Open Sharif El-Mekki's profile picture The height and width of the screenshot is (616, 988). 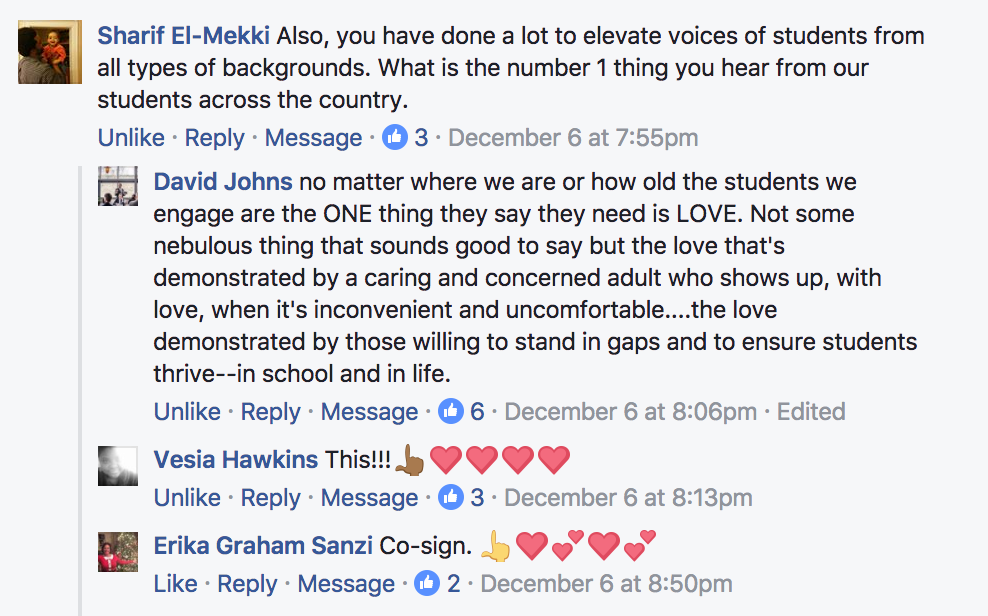[43, 51]
